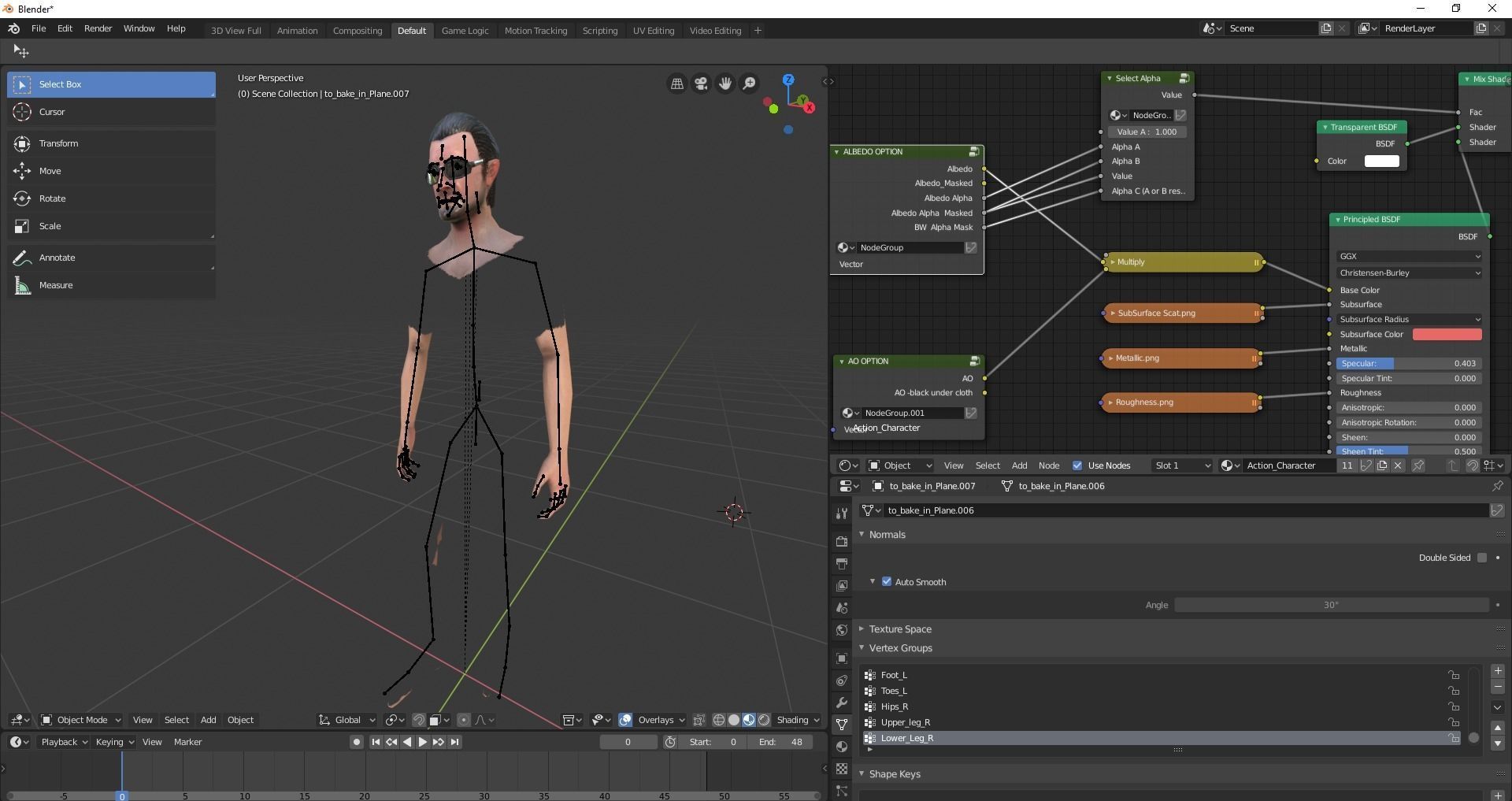Open the Object Mode dropdown
1512x801 pixels.
(81, 720)
